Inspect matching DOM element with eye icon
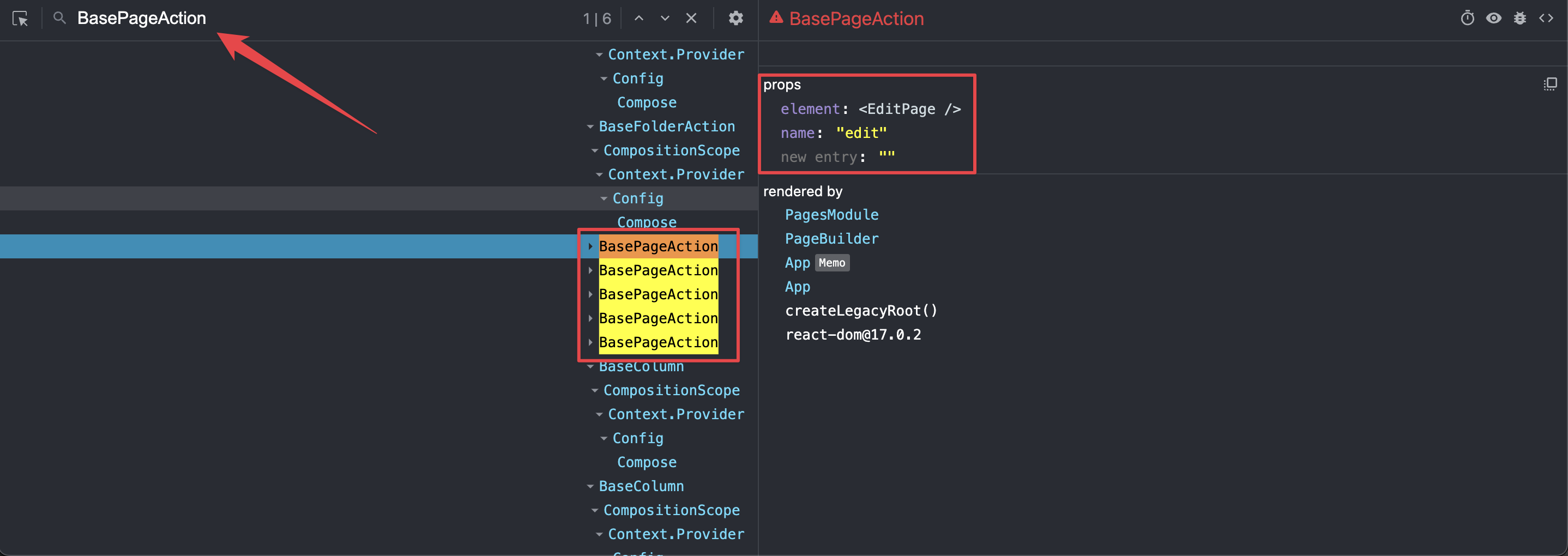 coord(1494,18)
